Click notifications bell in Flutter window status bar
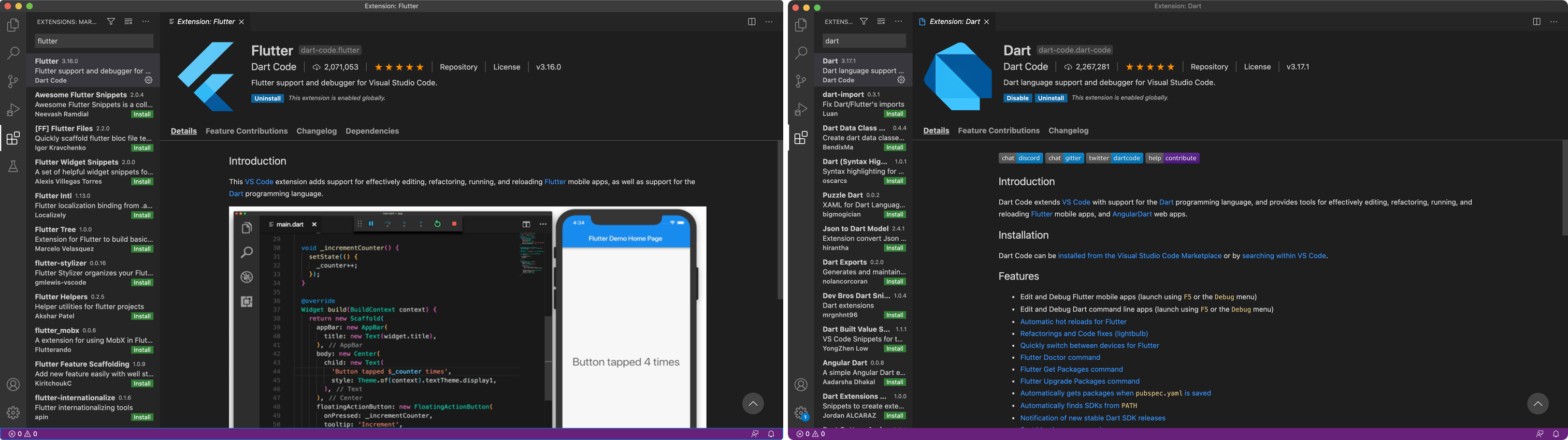This screenshot has height=440, width=1568. pyautogui.click(x=771, y=434)
